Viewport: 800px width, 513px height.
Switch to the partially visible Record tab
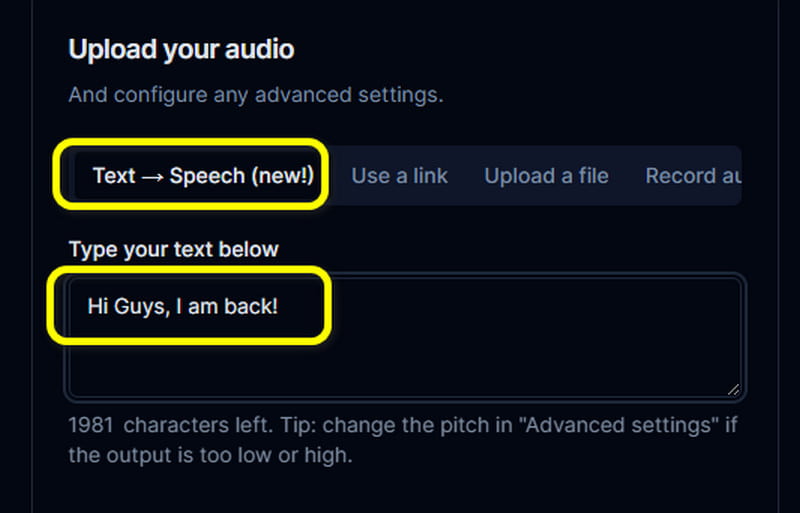(x=693, y=176)
